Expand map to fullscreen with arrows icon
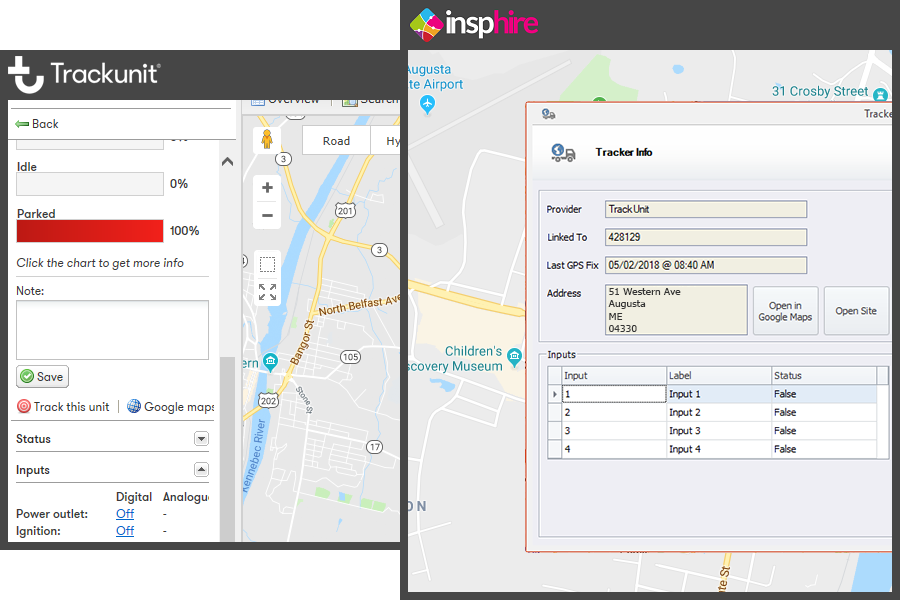The image size is (900, 600). 266,291
